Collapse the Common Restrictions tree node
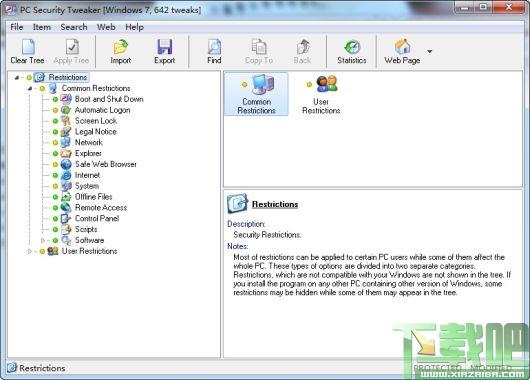Image resolution: width=530 pixels, height=380 pixels. (30, 89)
